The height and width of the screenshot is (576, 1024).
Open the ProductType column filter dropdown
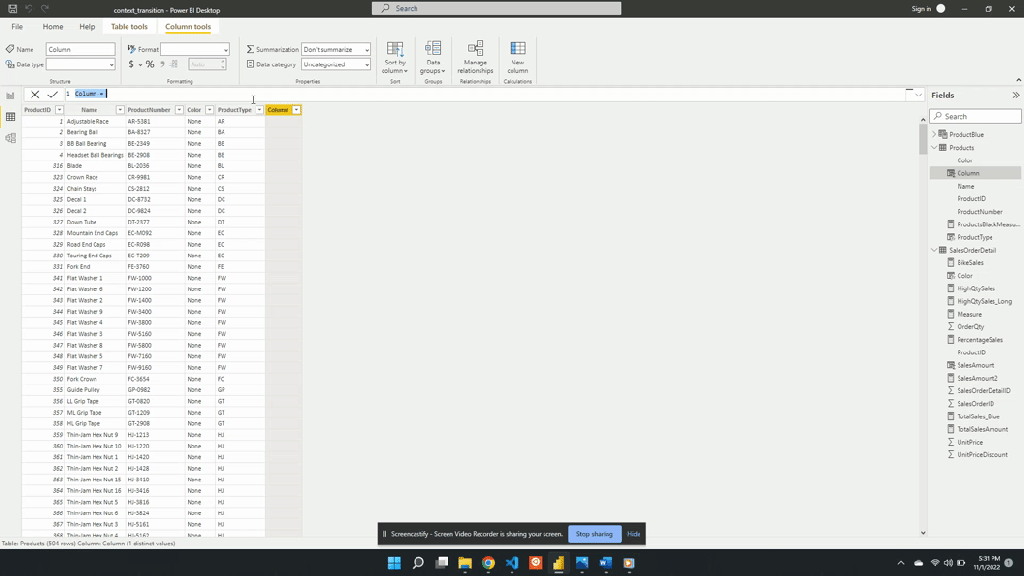pyautogui.click(x=259, y=110)
